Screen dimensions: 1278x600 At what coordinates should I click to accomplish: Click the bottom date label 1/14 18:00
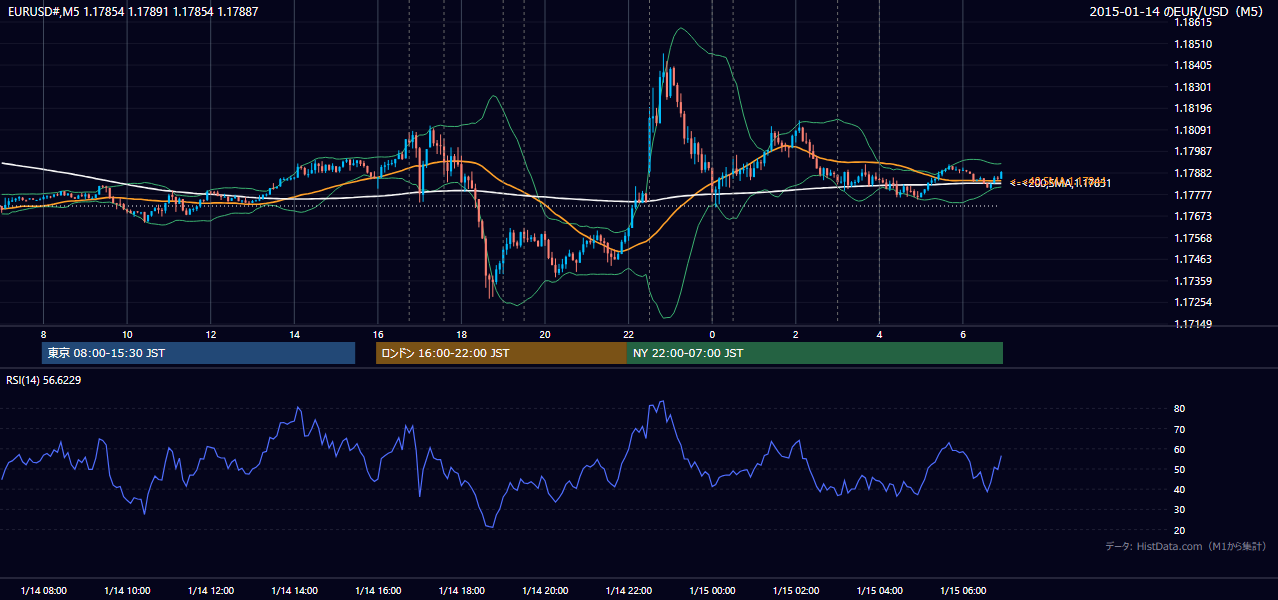pyautogui.click(x=462, y=591)
